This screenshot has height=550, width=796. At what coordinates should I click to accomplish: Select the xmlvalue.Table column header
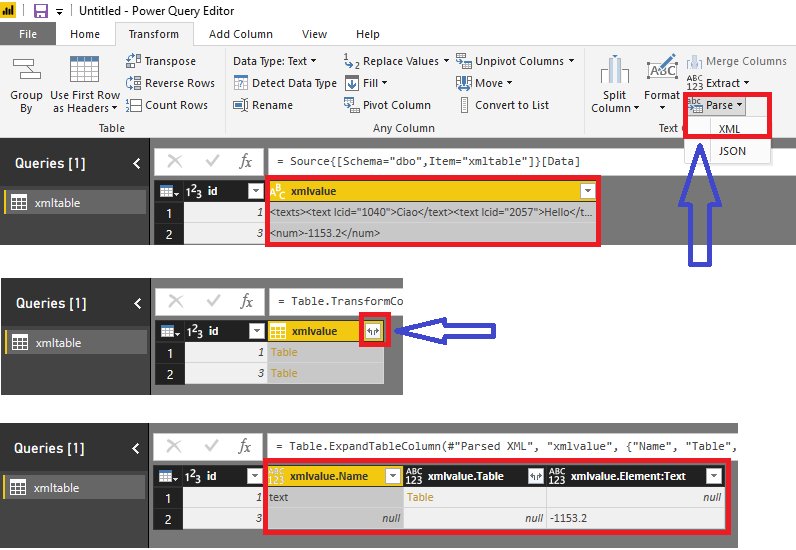474,476
